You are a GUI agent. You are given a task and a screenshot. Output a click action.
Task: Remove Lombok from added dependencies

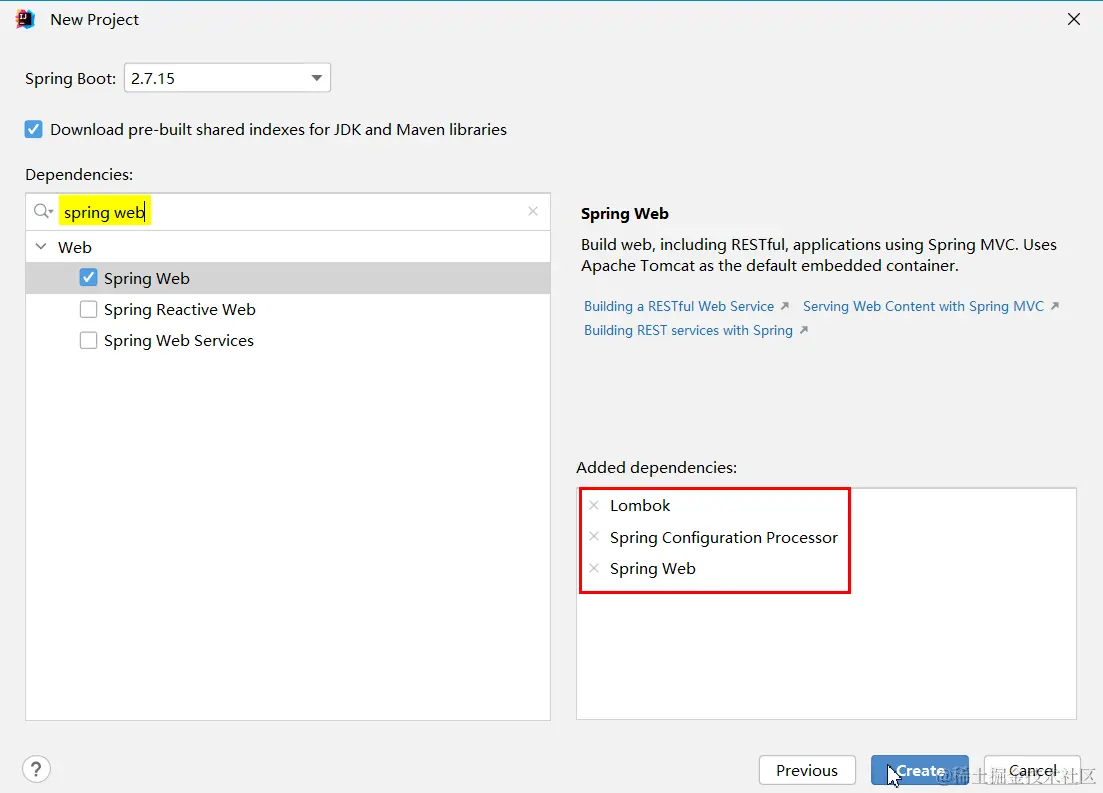tap(594, 506)
